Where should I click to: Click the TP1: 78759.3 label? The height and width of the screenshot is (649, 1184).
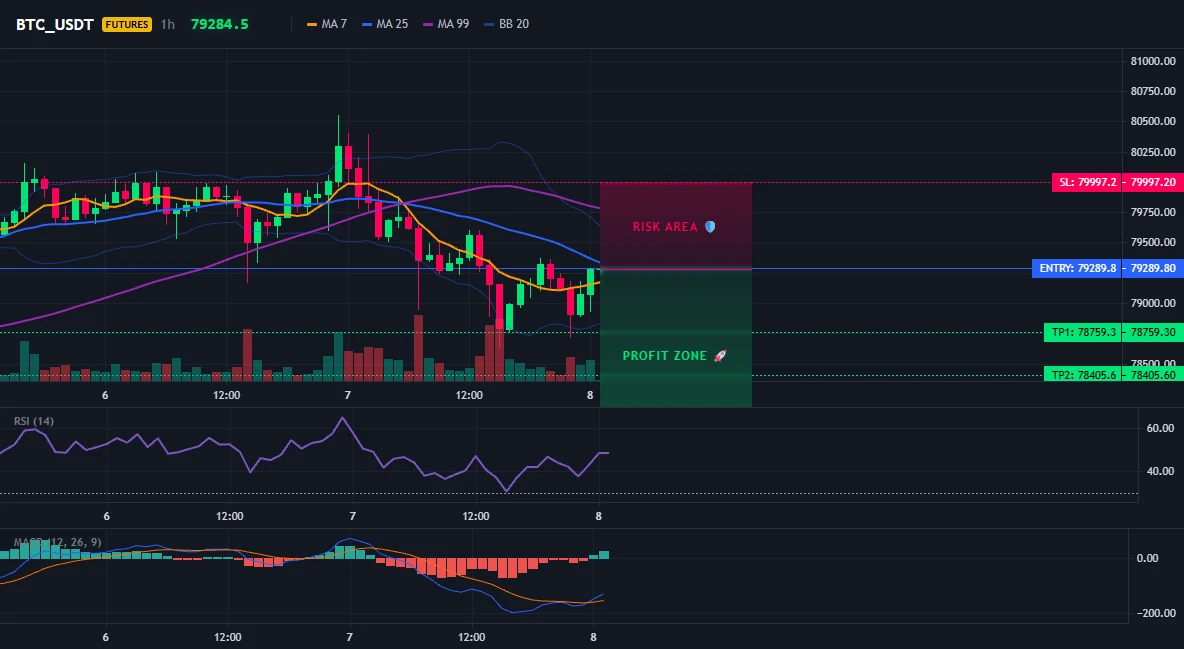tap(1083, 332)
